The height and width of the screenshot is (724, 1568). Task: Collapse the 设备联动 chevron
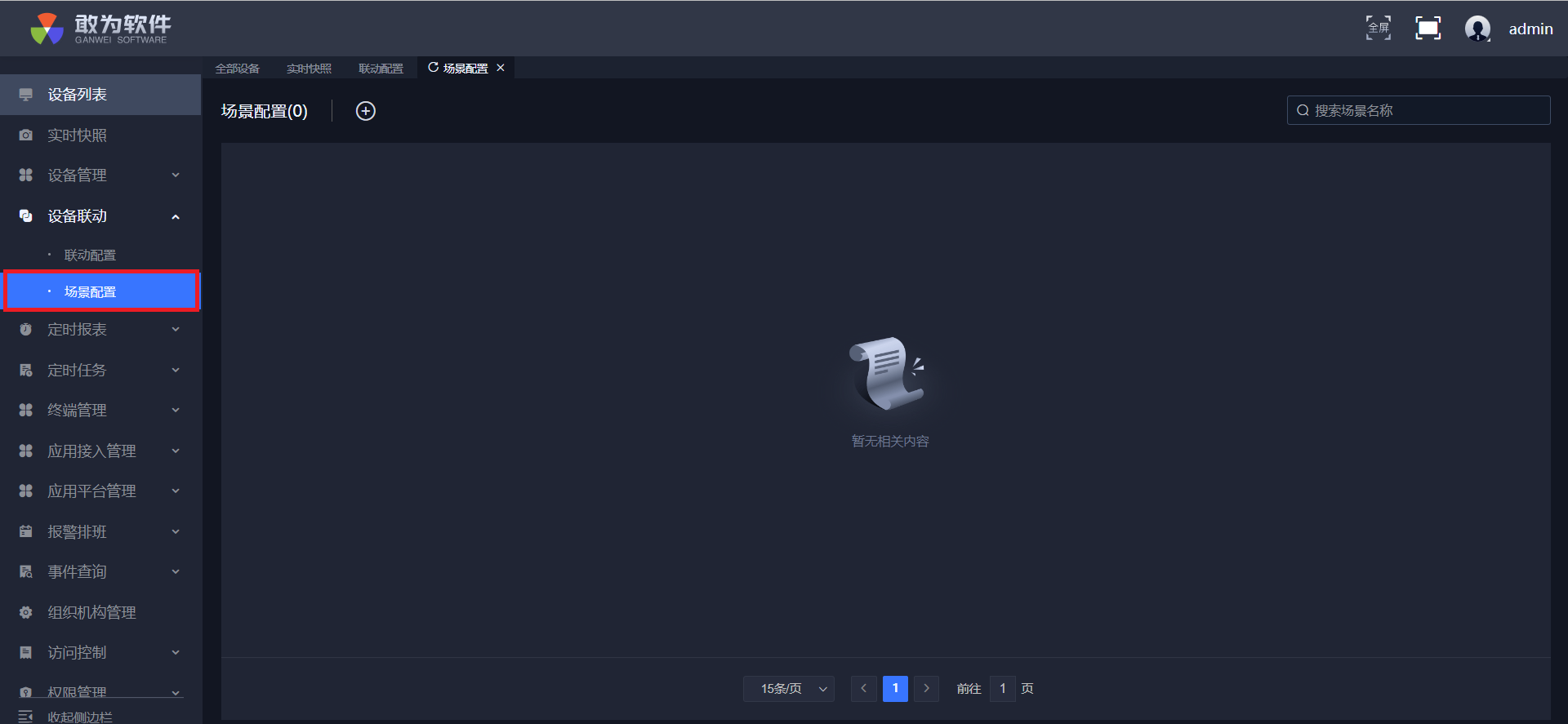pyautogui.click(x=176, y=216)
